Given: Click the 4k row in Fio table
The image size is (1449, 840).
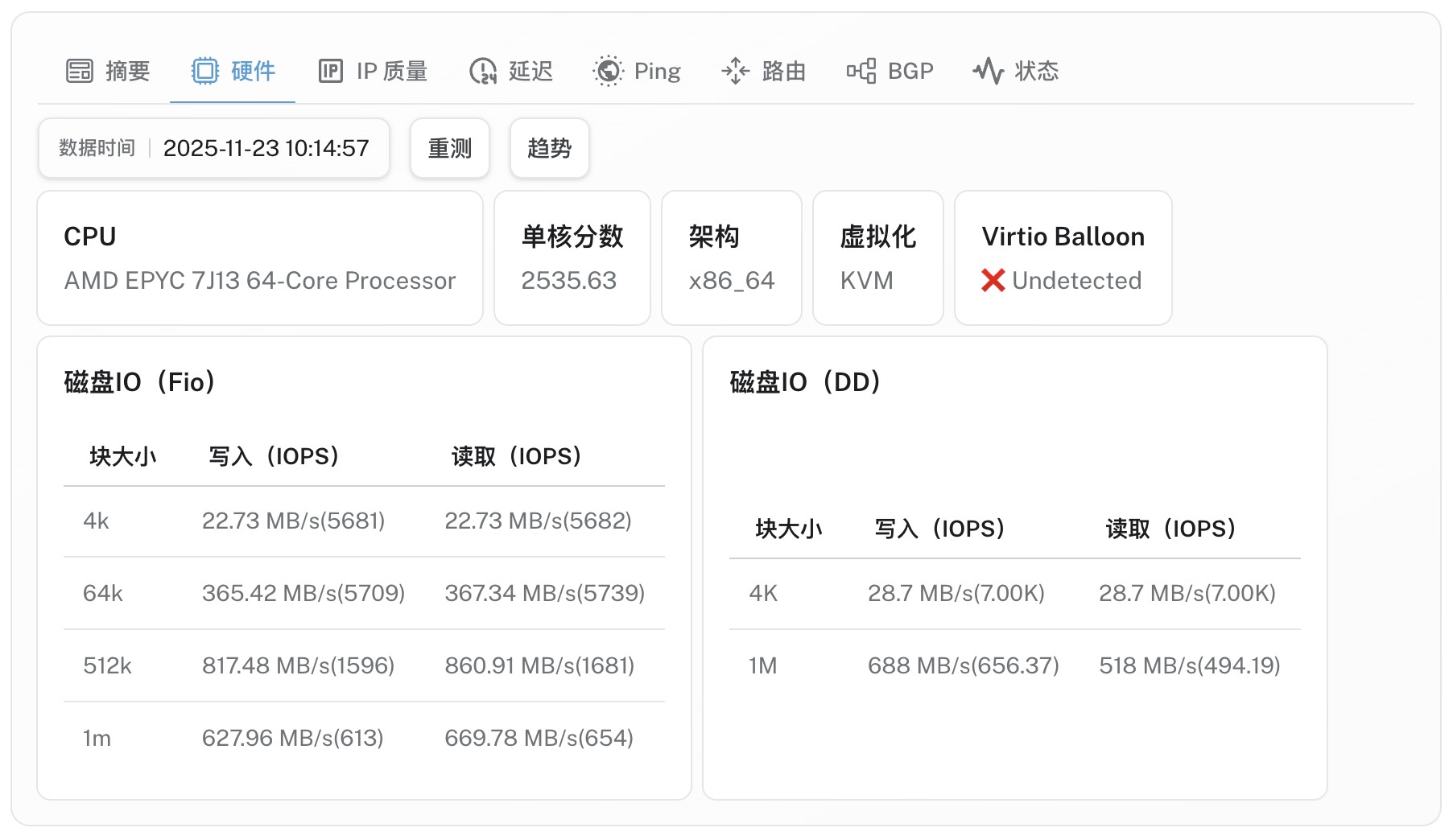Looking at the screenshot, I should pos(364,521).
